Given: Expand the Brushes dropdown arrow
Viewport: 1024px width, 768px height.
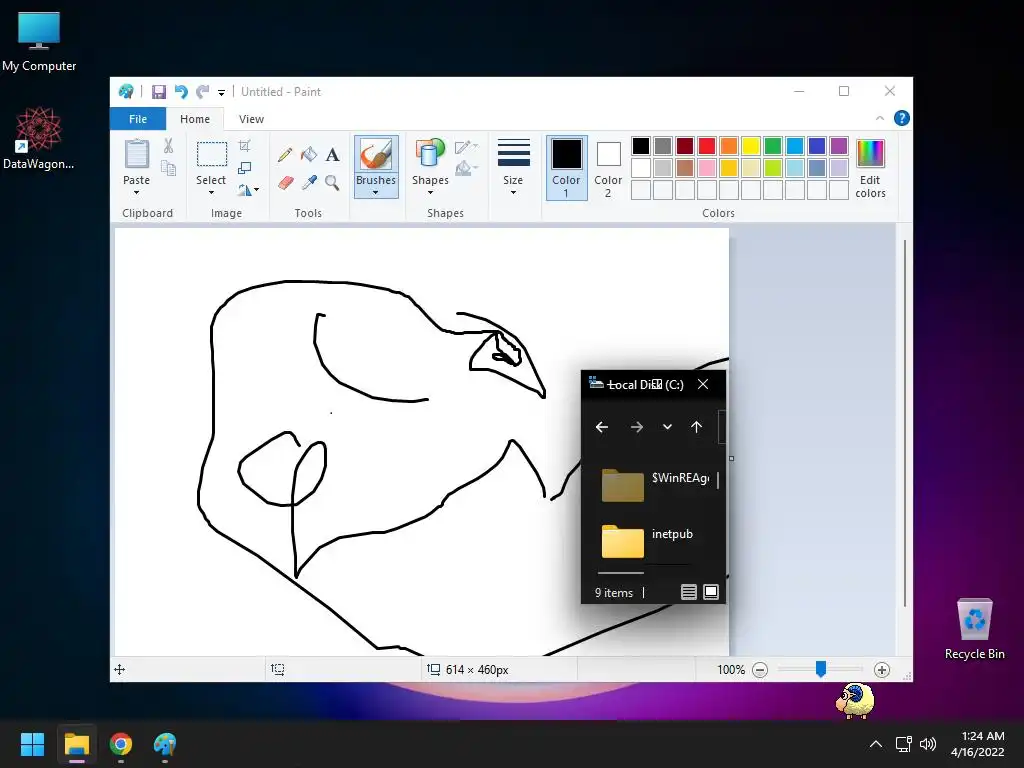Looking at the screenshot, I should [x=376, y=193].
